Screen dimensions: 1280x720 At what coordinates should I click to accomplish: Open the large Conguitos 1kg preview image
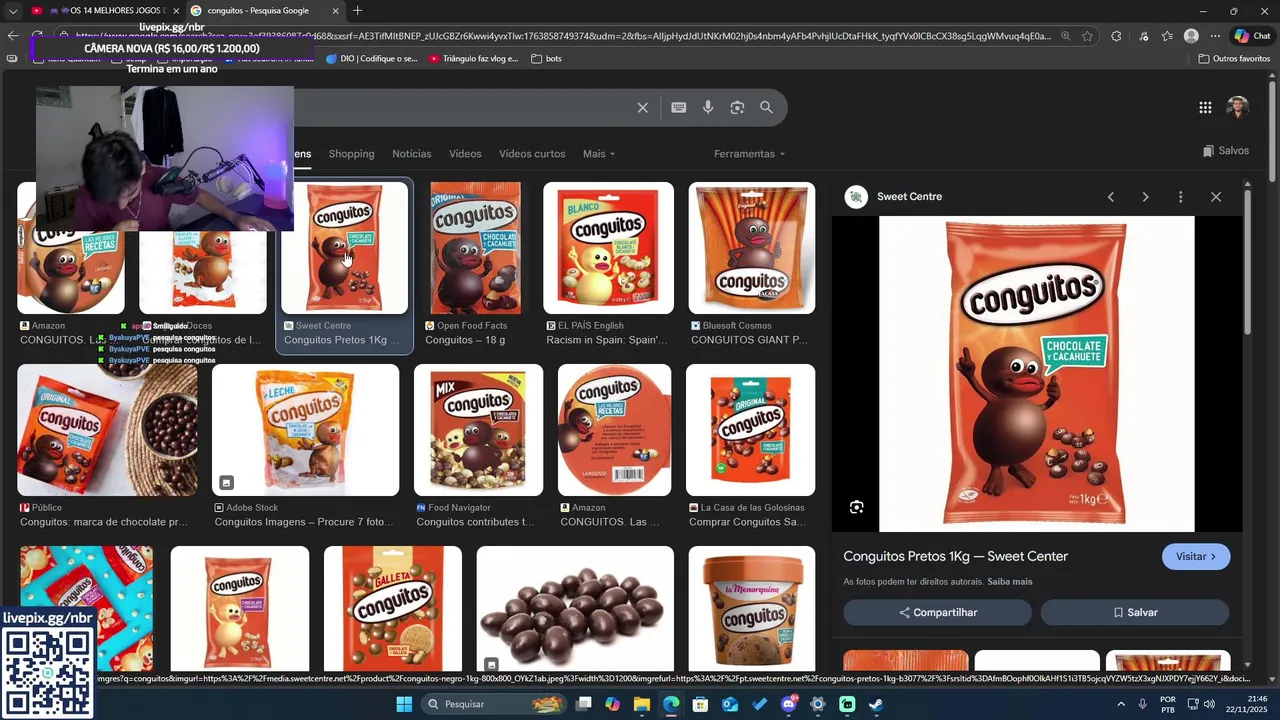point(1036,374)
